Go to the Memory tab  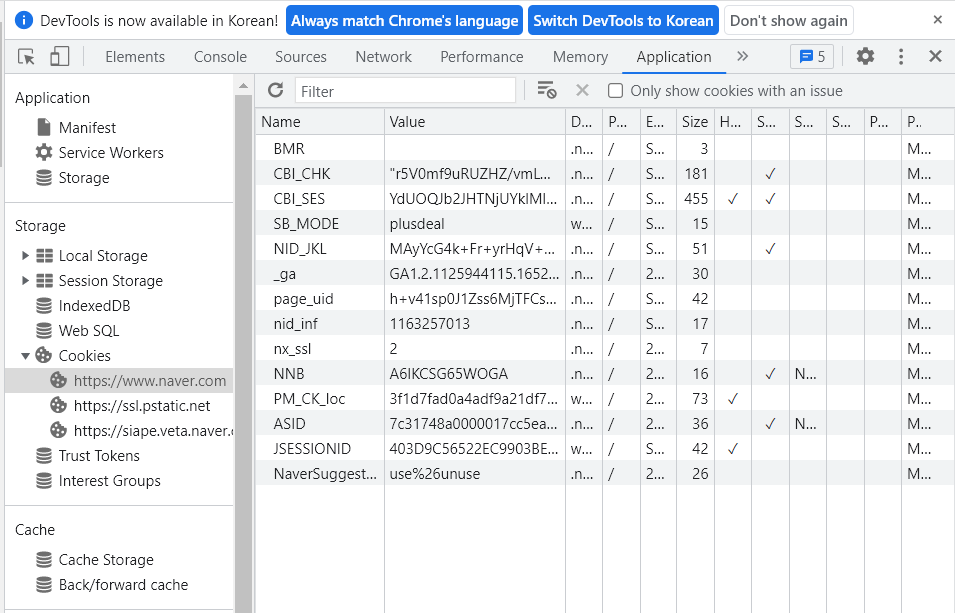click(580, 57)
